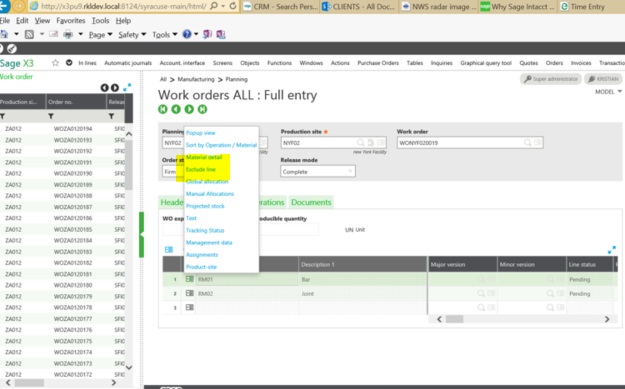This screenshot has height=389, width=625.
Task: Open dropdown arrow next to home icon
Action: (16, 34)
